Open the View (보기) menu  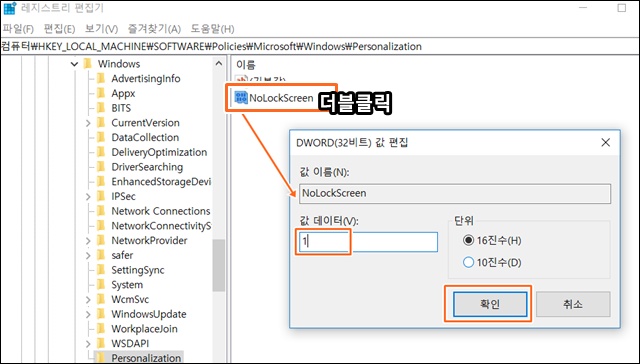101,29
